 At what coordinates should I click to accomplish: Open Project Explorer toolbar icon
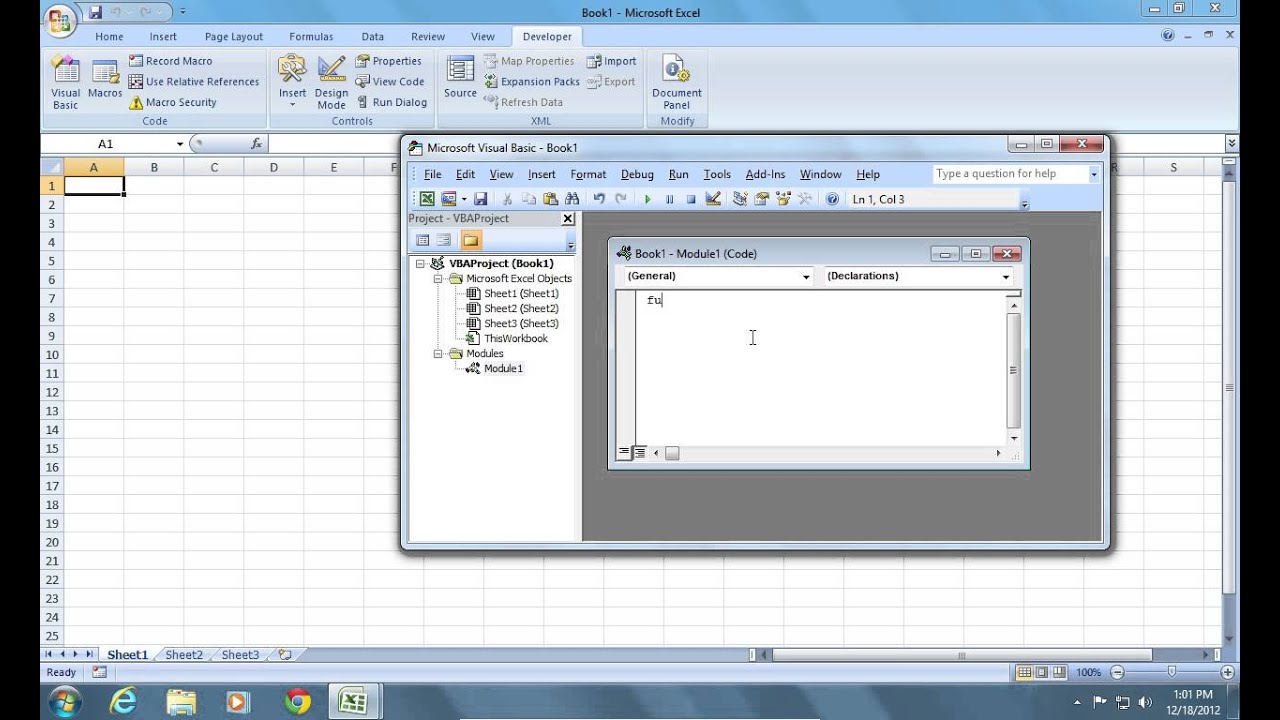pos(740,199)
